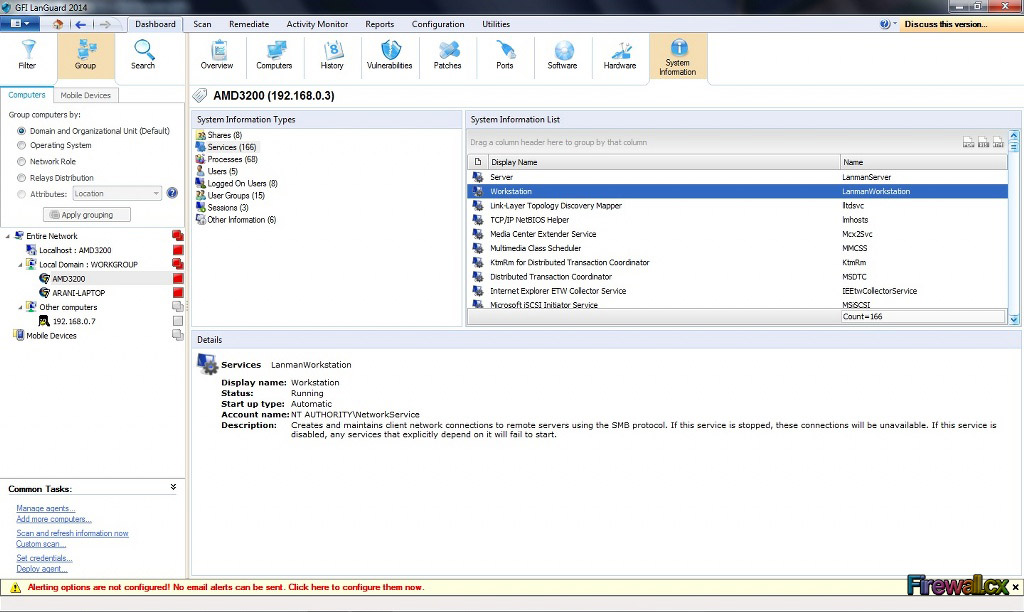
Task: Click the status icon beside 192.168.0.7
Action: [x=178, y=321]
